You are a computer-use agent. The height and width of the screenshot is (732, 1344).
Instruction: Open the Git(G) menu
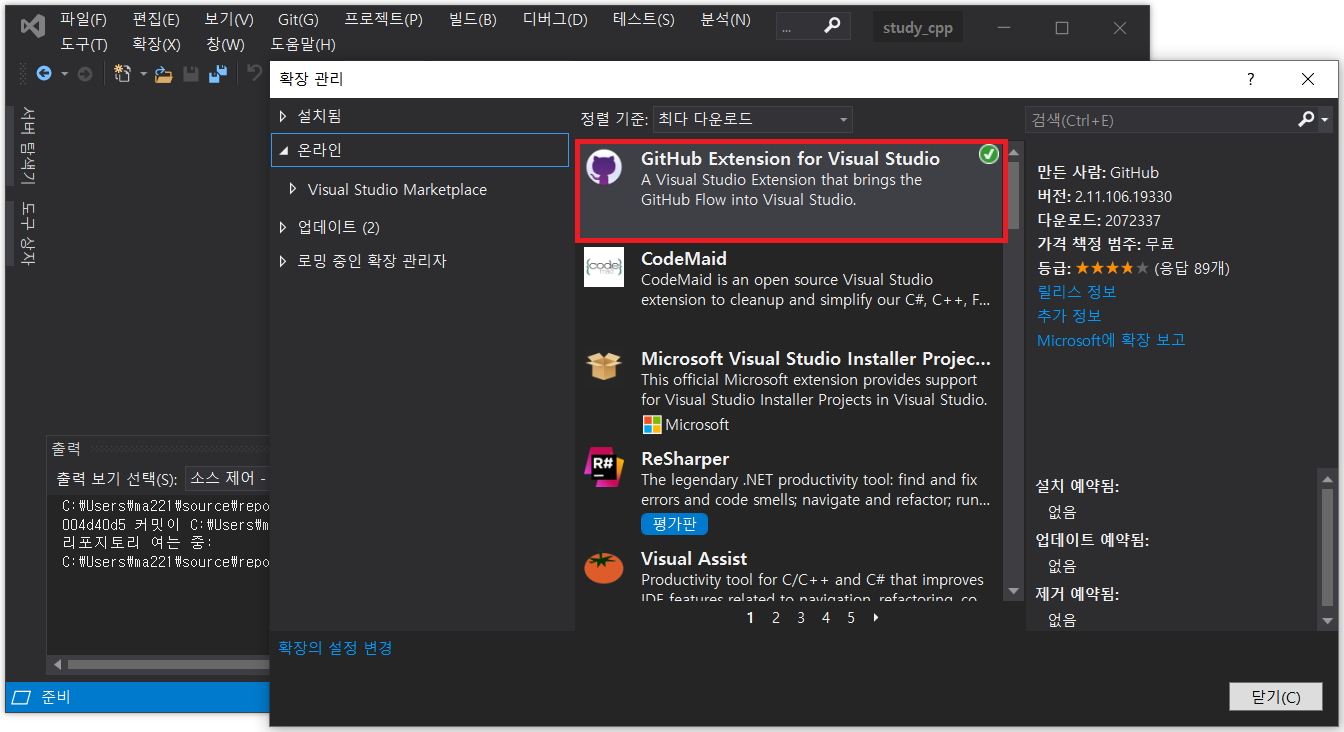click(298, 19)
